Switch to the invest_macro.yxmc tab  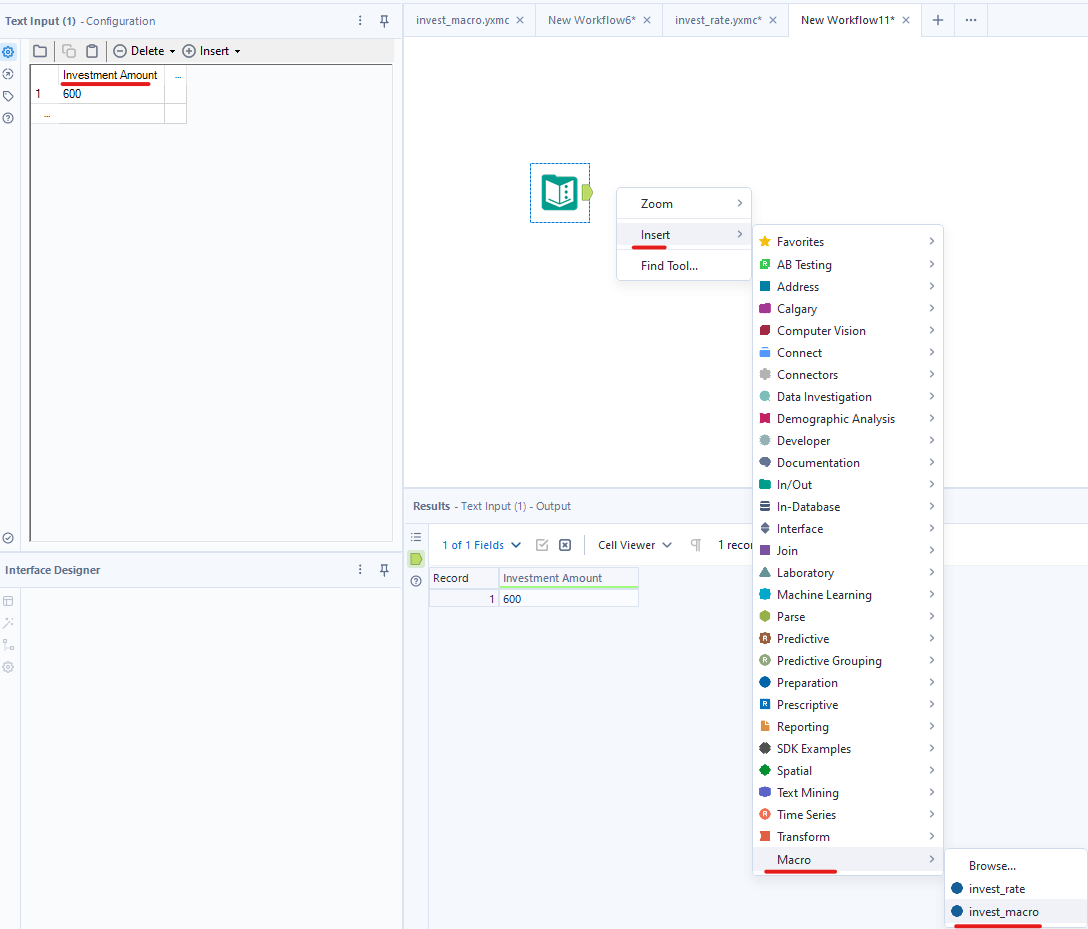point(462,20)
